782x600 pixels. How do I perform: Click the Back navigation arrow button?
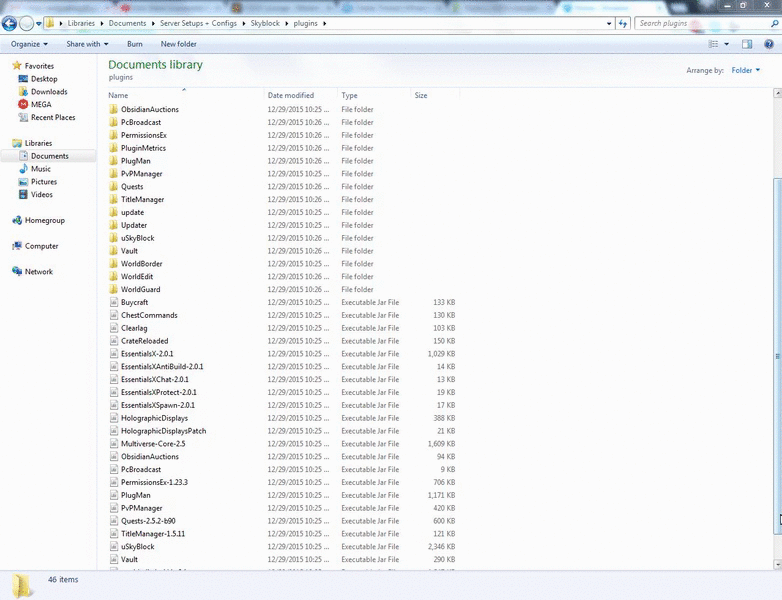(9, 23)
